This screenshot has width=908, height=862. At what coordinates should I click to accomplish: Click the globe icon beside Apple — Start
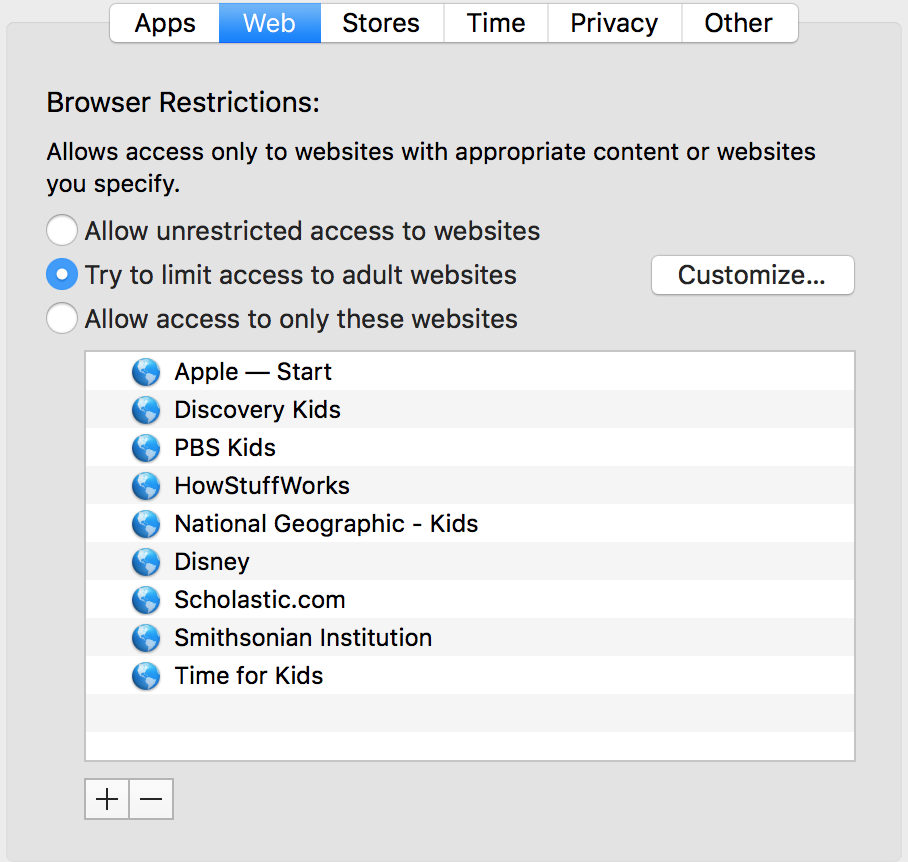[x=146, y=371]
